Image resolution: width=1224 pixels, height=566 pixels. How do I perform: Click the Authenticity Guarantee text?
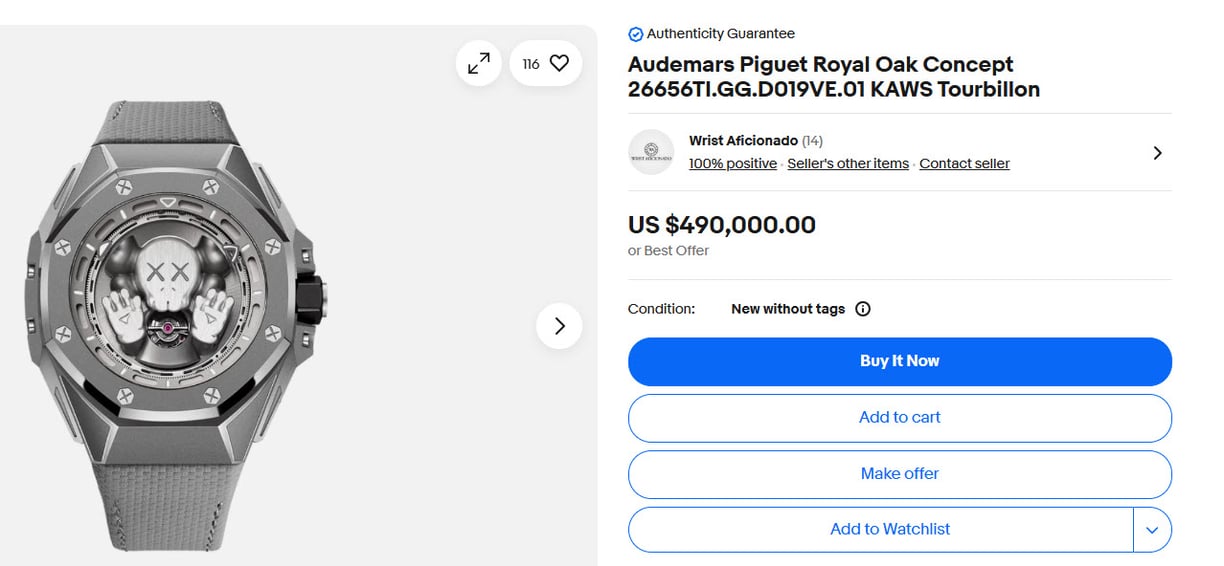pyautogui.click(x=721, y=34)
